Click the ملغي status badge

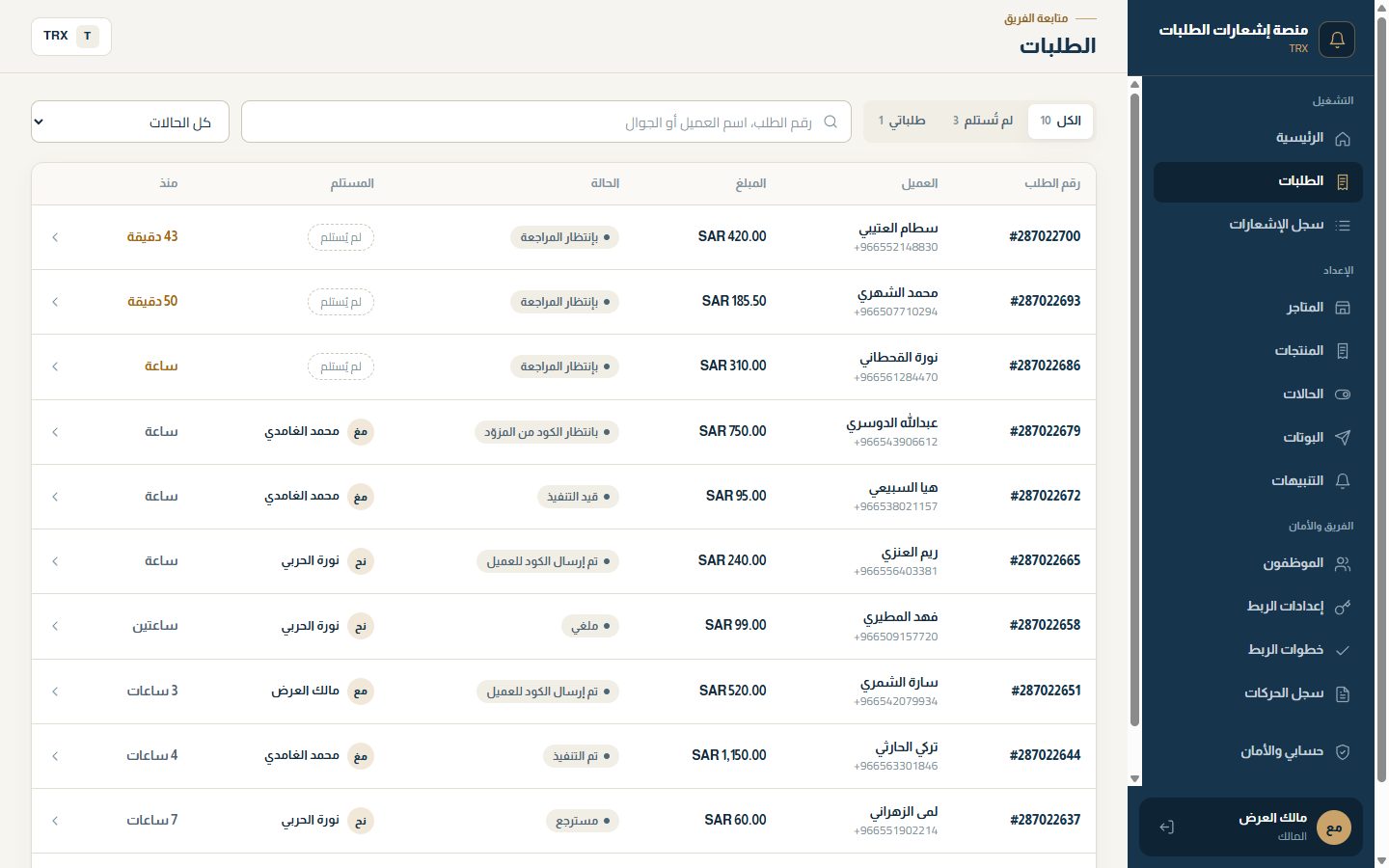(589, 626)
